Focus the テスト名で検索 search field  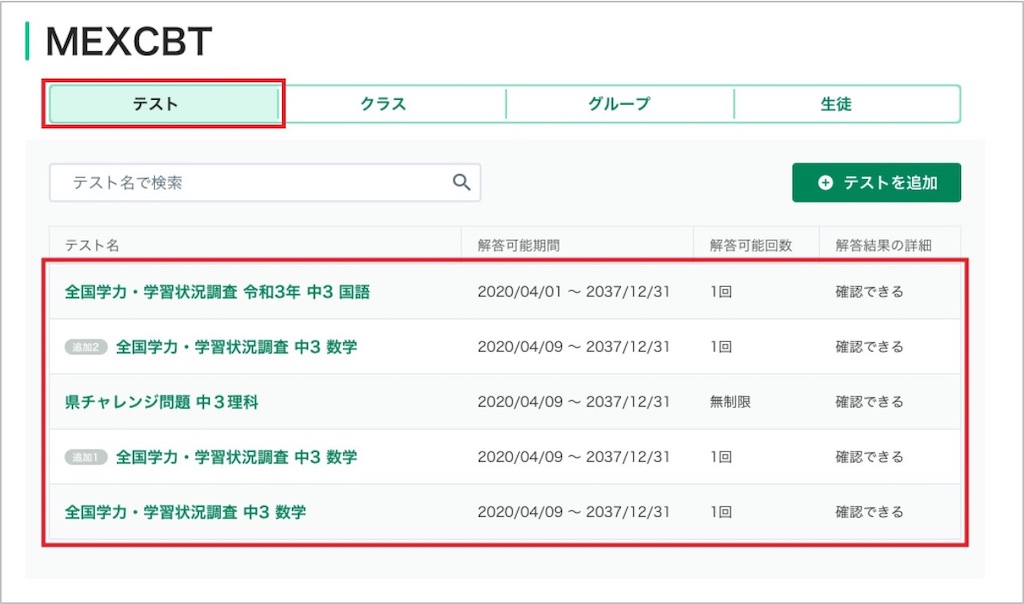pyautogui.click(x=264, y=183)
